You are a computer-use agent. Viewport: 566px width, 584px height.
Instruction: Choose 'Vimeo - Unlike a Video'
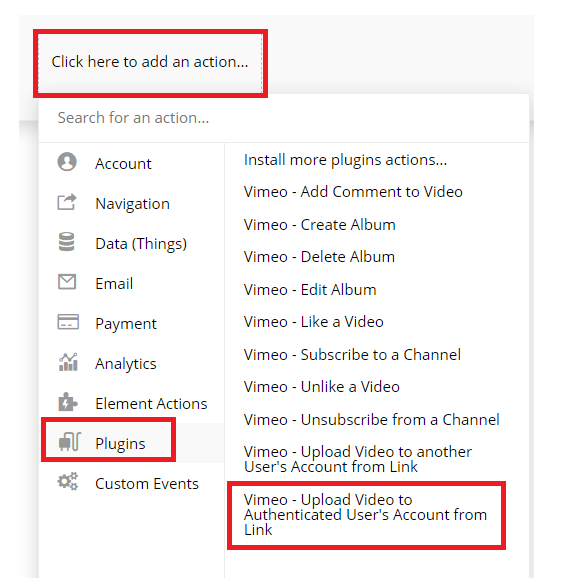click(x=322, y=387)
